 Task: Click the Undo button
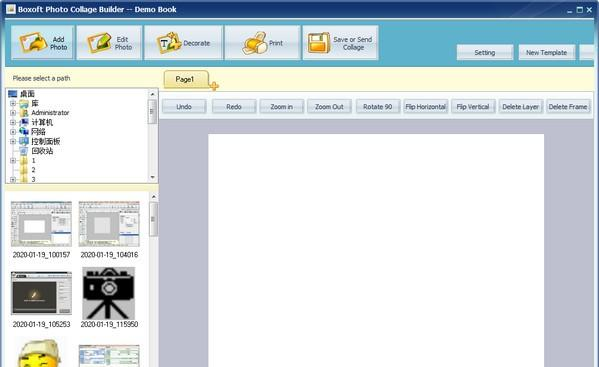184,107
